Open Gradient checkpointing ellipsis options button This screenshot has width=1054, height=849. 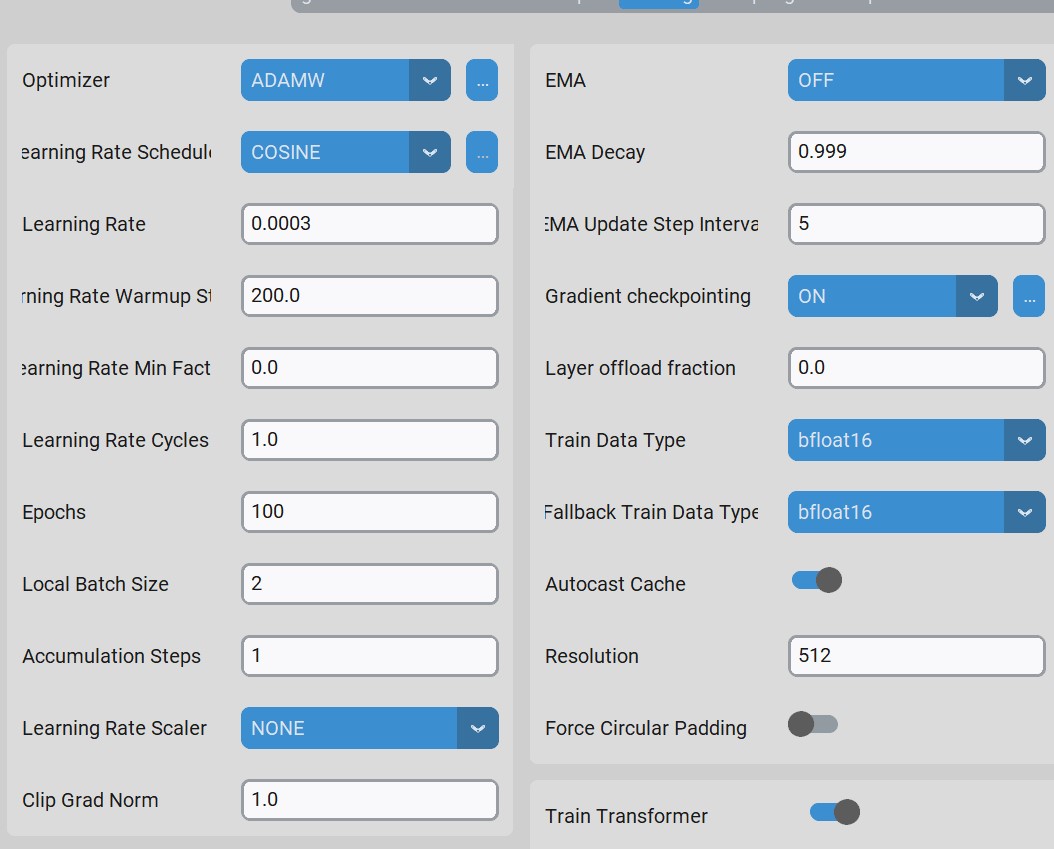tap(1028, 296)
